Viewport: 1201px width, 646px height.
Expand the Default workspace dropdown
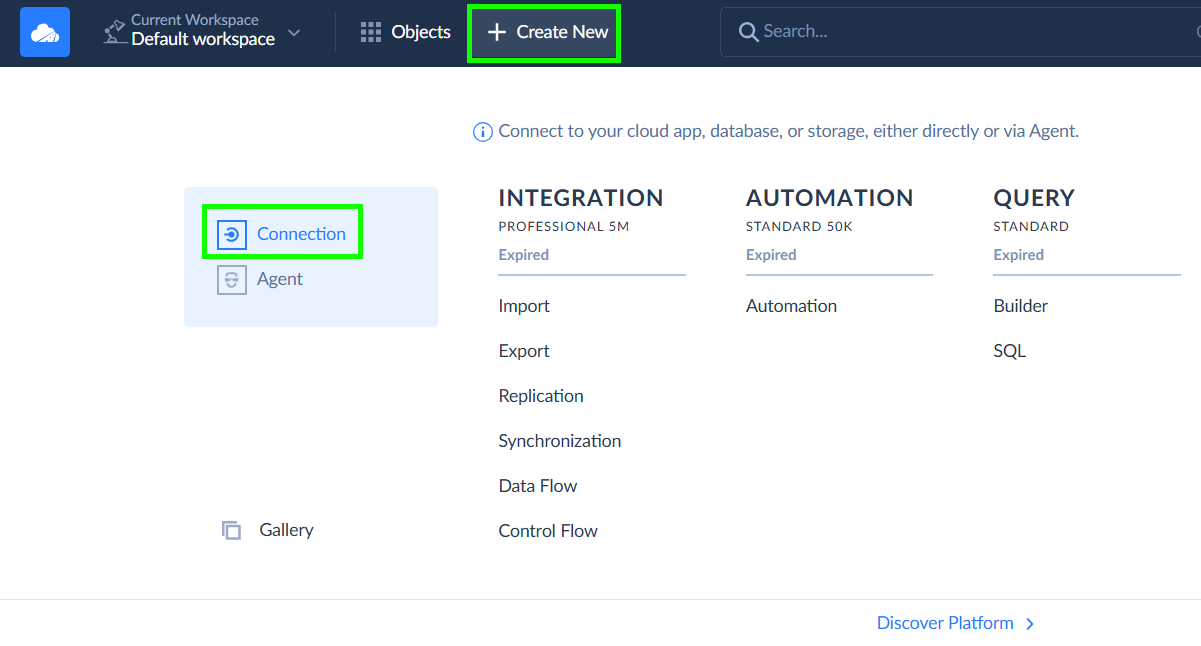[294, 33]
